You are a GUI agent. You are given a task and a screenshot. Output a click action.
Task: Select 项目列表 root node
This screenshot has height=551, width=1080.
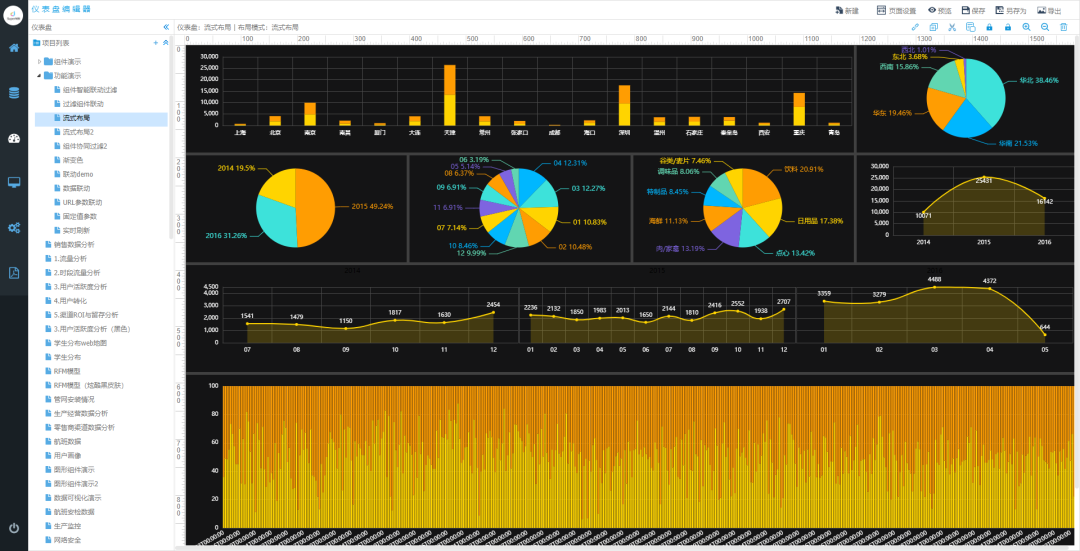click(x=56, y=43)
